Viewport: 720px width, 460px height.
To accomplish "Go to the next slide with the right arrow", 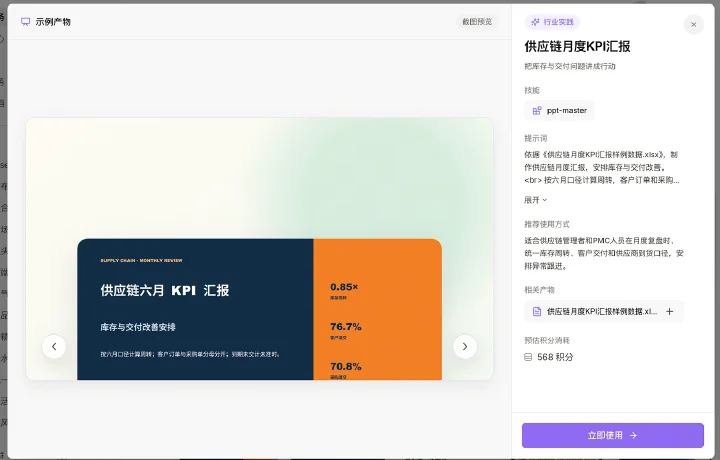I will click(x=465, y=347).
